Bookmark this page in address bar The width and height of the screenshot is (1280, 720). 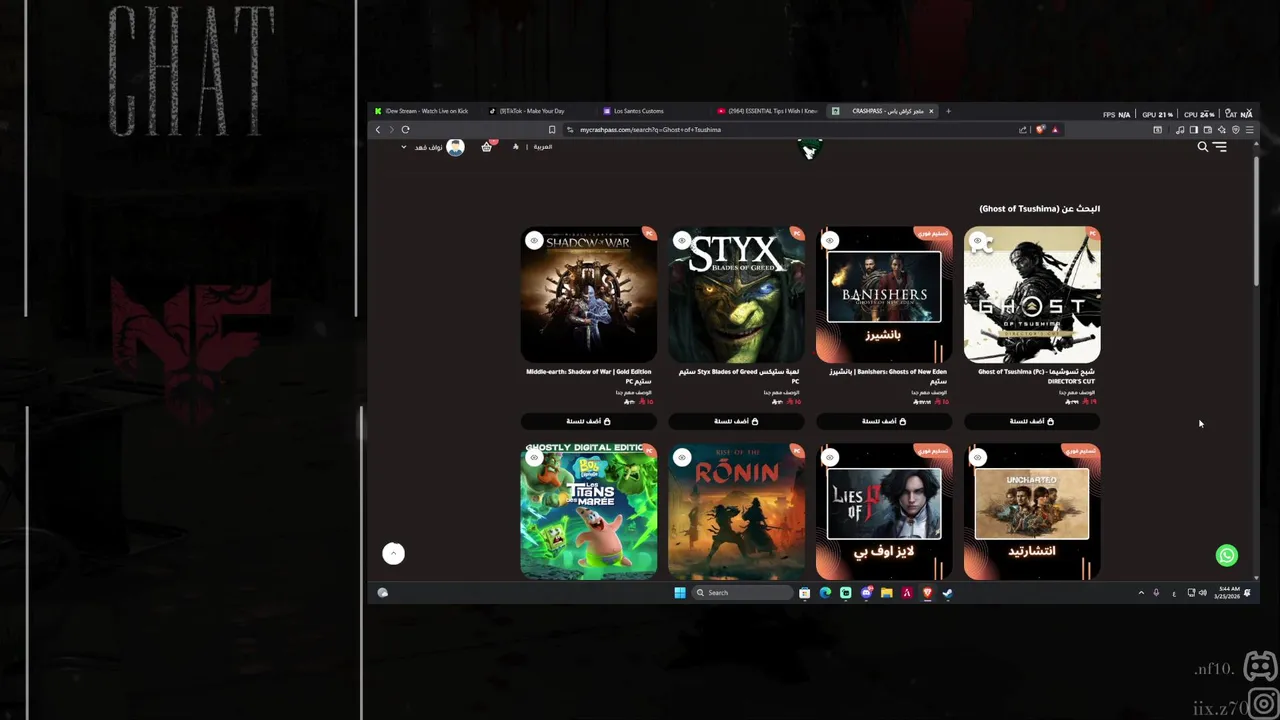(552, 129)
